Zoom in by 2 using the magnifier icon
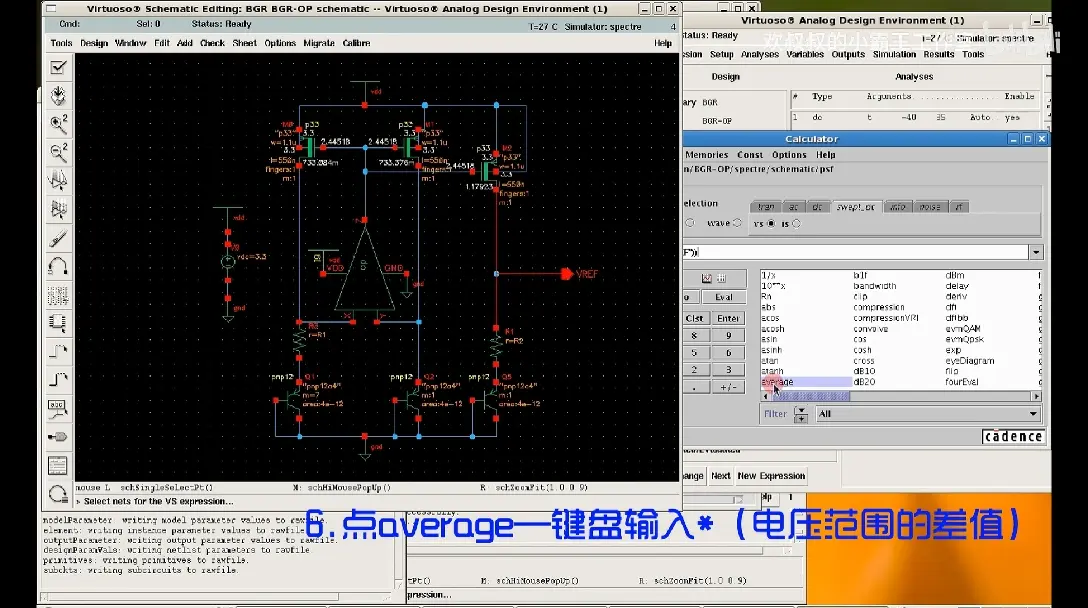Viewport: 1088px width, 608px height. (x=58, y=124)
